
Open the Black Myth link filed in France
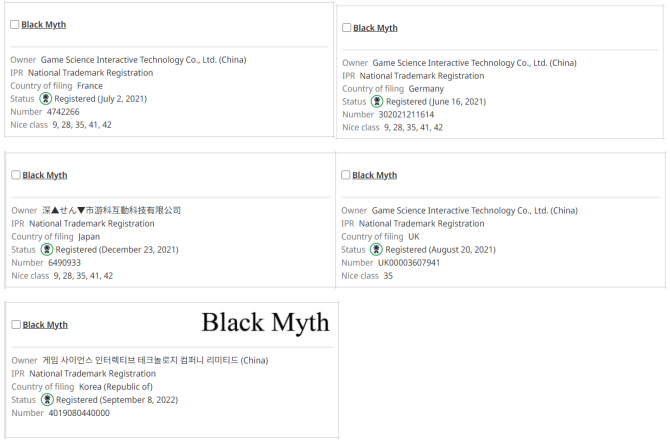point(44,25)
